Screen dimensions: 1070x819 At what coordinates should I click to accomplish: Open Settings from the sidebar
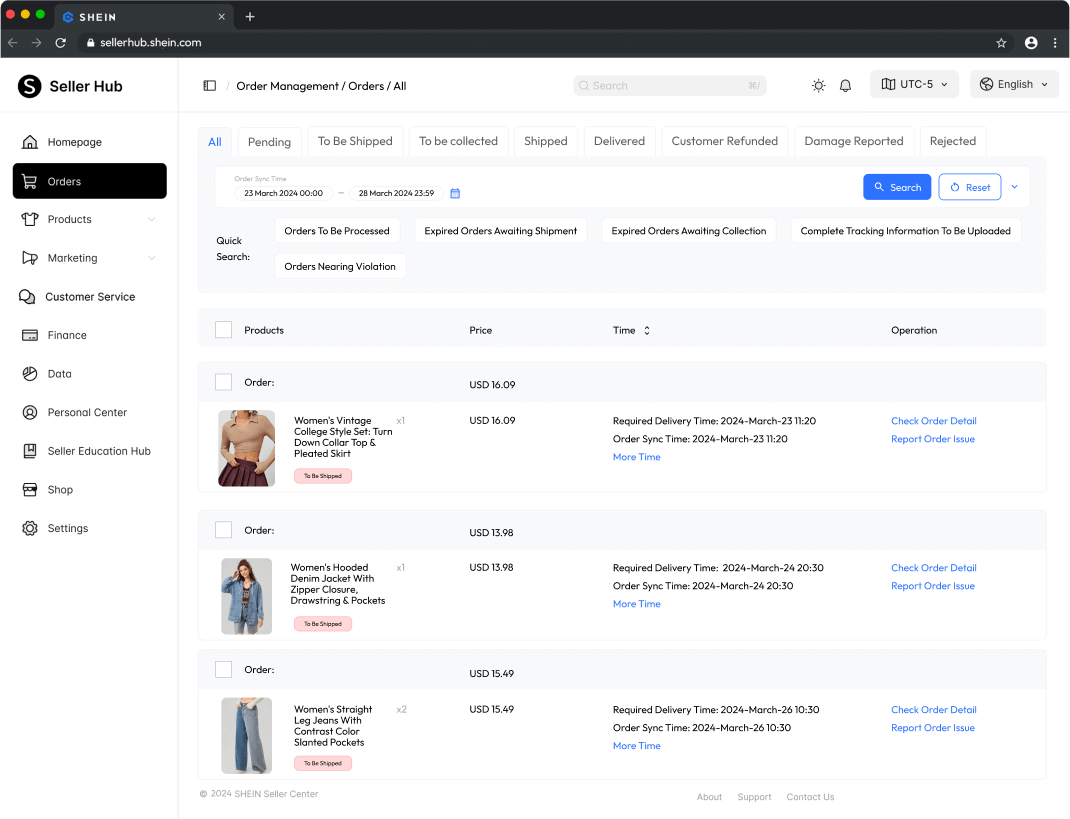[x=67, y=528]
